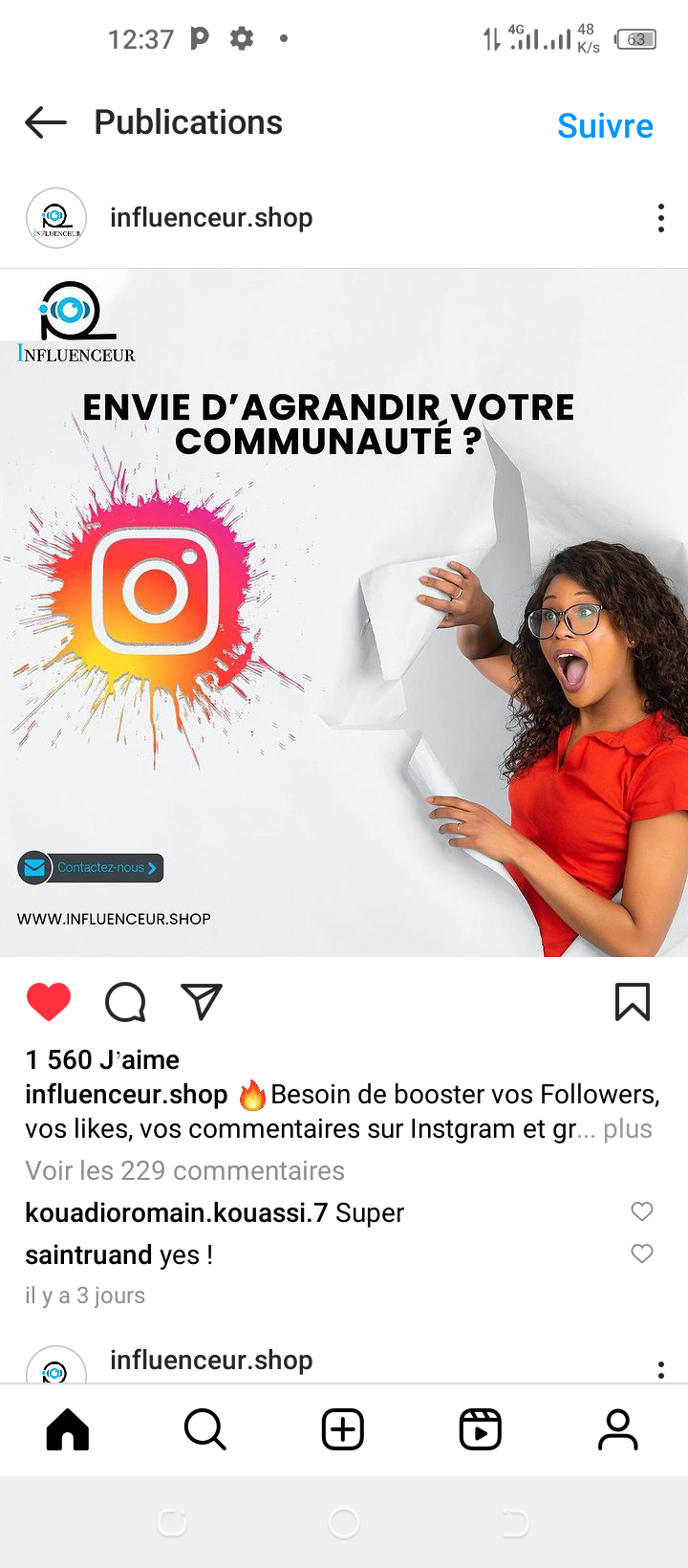Open the Reels tab icon
This screenshot has height=1568, width=688.
pos(481,1430)
